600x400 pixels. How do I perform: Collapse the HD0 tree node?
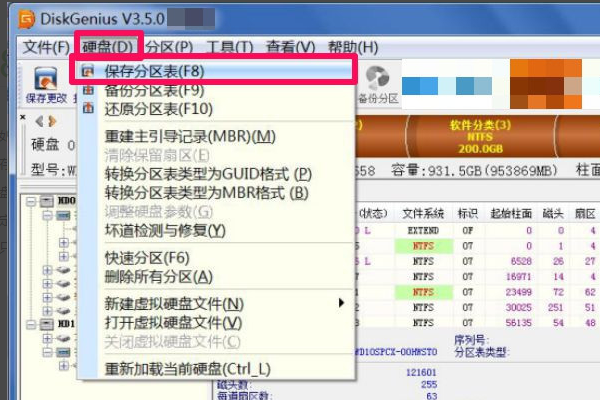click(31, 201)
